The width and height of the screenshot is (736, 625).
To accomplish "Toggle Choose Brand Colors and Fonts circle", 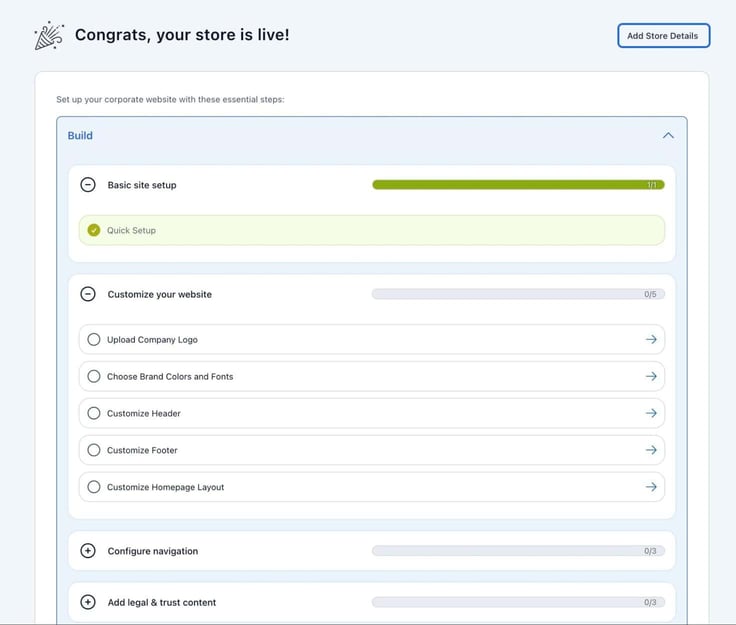I will [94, 376].
